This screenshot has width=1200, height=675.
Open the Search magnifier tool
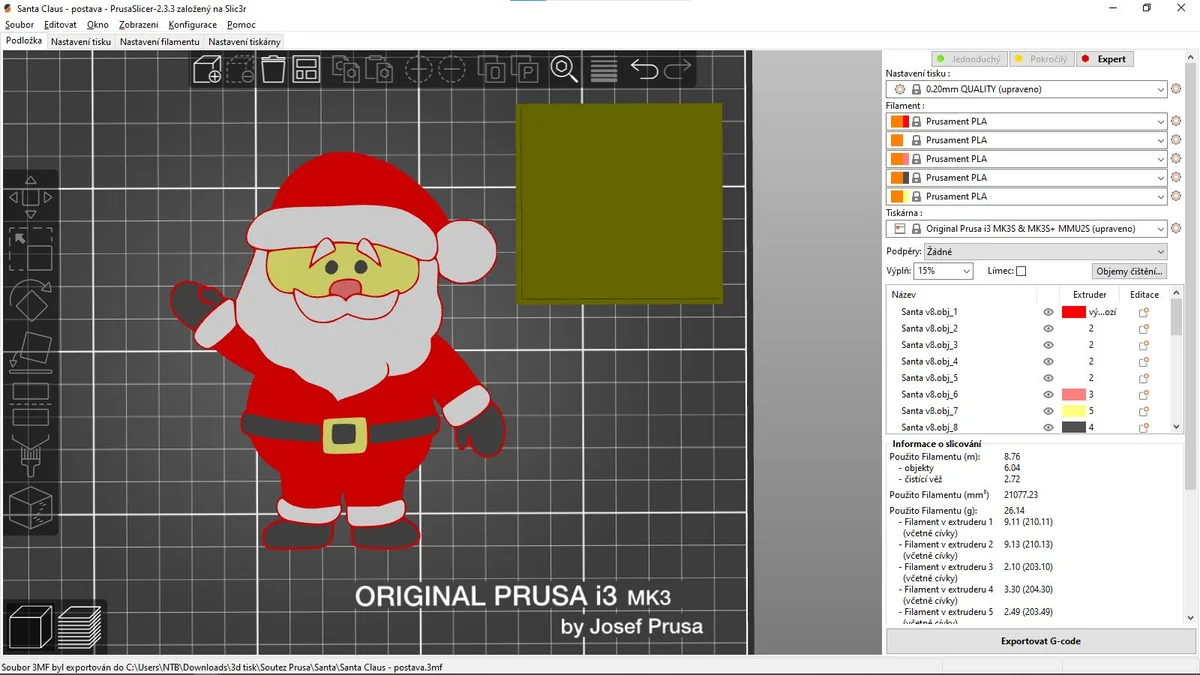click(x=564, y=69)
